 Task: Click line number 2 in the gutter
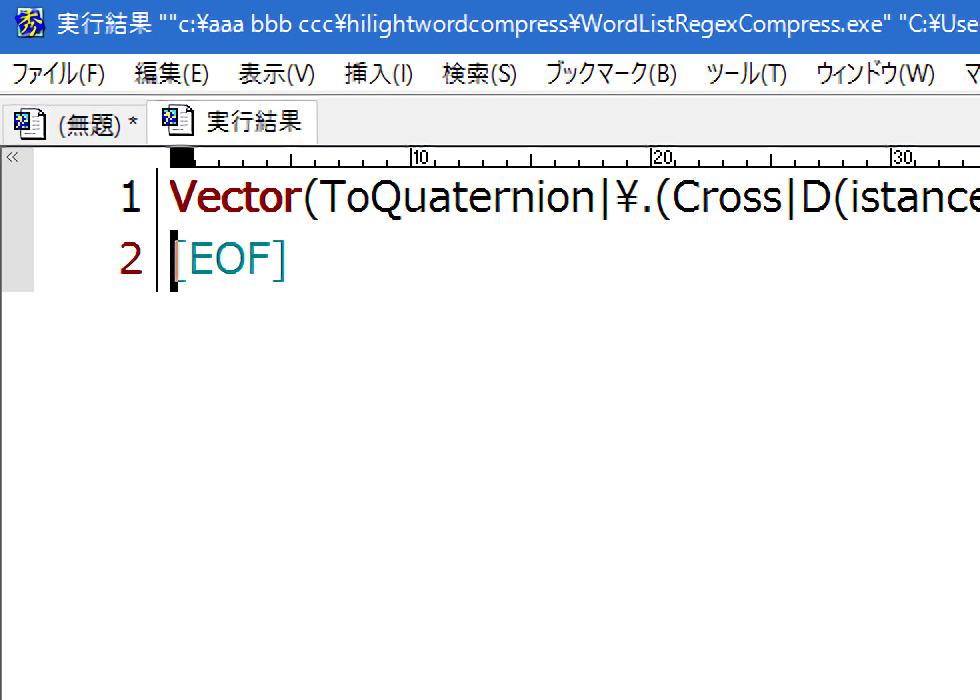[x=130, y=260]
